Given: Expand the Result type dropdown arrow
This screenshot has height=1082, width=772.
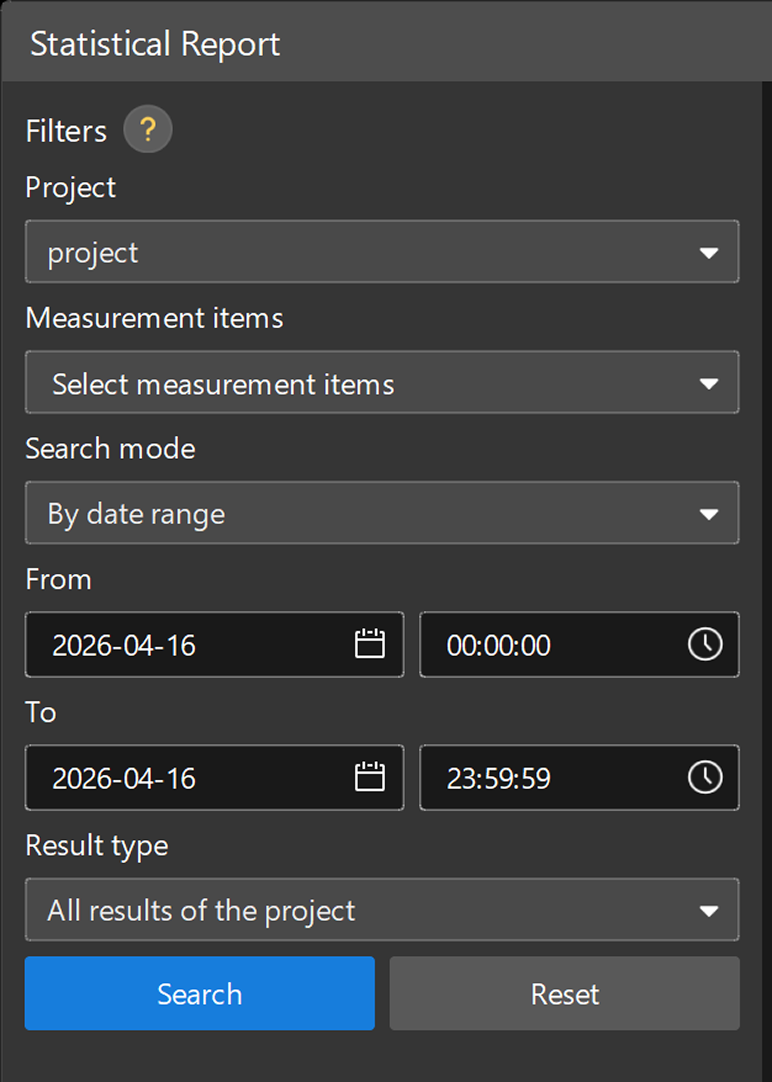Looking at the screenshot, I should point(709,911).
